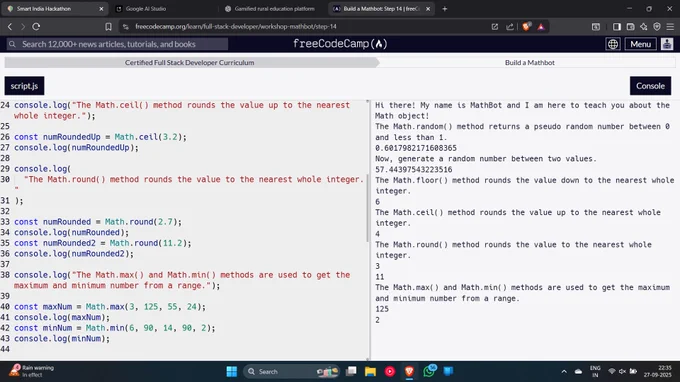680x382 pixels.
Task: Toggle the browser sidebar panel icon
Action: click(x=616, y=26)
